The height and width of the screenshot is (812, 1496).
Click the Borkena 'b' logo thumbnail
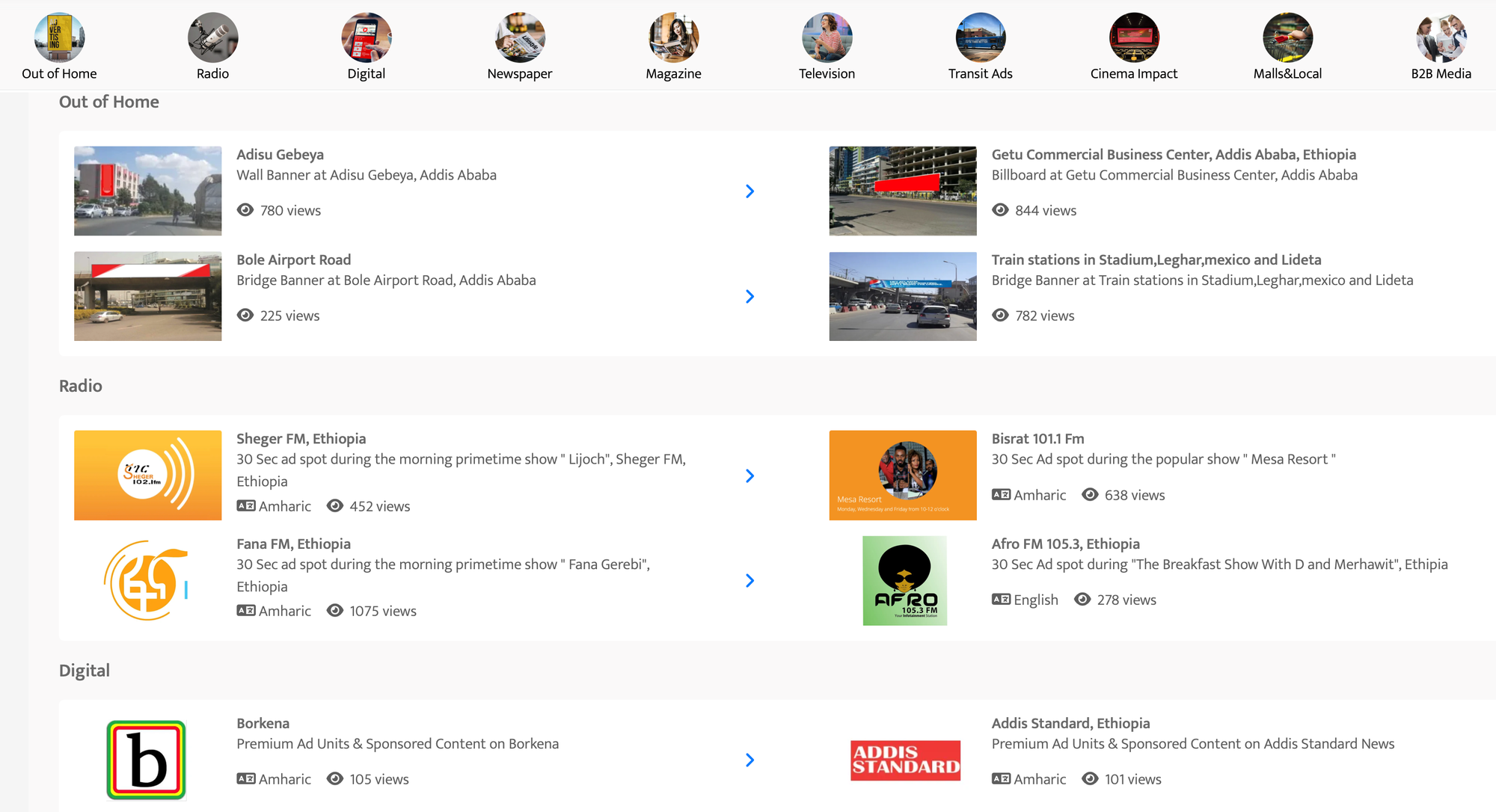(x=147, y=760)
